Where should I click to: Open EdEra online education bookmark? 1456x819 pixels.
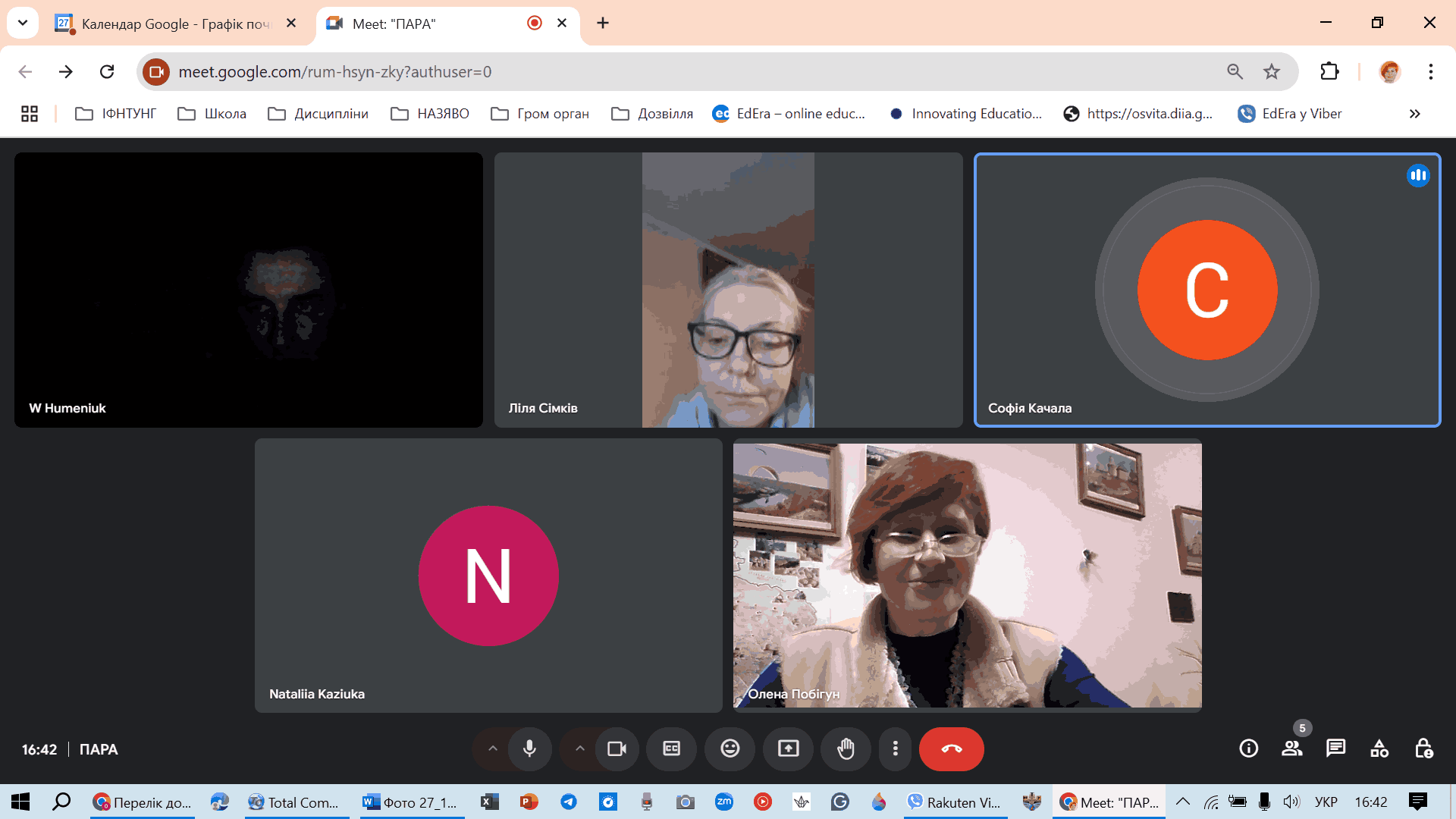(x=789, y=114)
